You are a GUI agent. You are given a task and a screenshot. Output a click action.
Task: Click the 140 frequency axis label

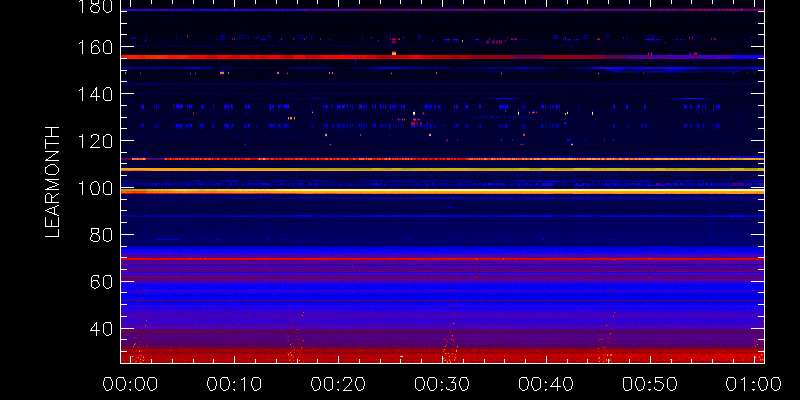point(97,94)
